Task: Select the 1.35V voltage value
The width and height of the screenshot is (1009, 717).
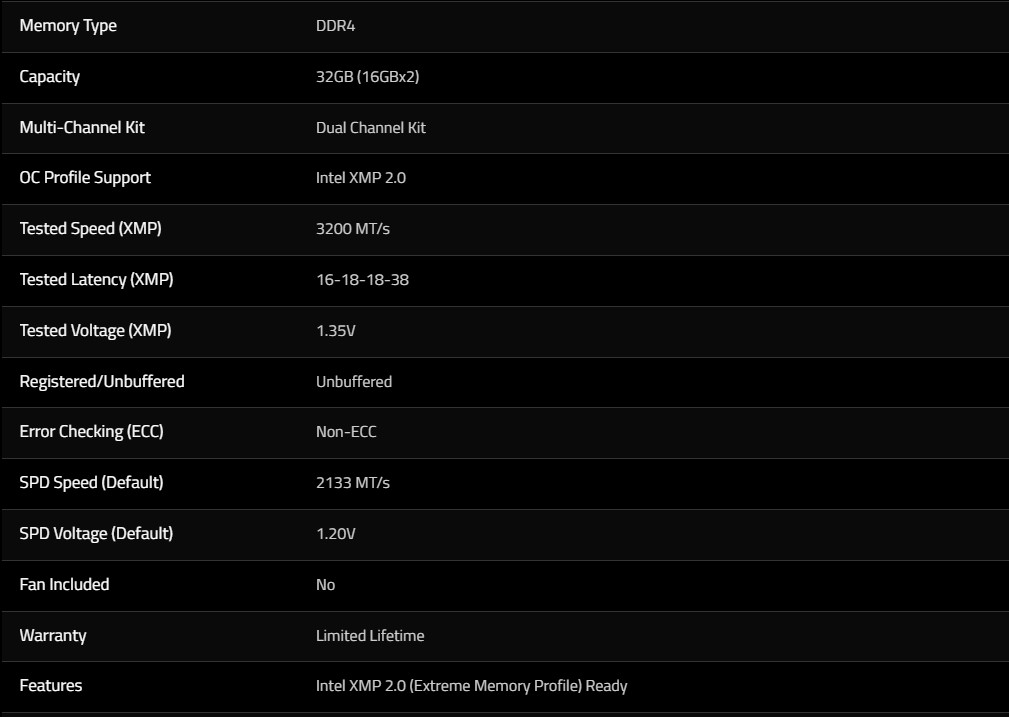Action: pyautogui.click(x=335, y=331)
